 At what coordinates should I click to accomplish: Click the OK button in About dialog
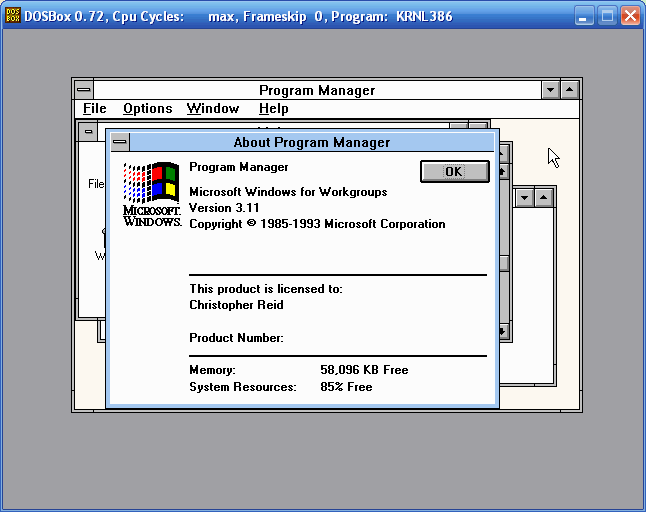[454, 171]
